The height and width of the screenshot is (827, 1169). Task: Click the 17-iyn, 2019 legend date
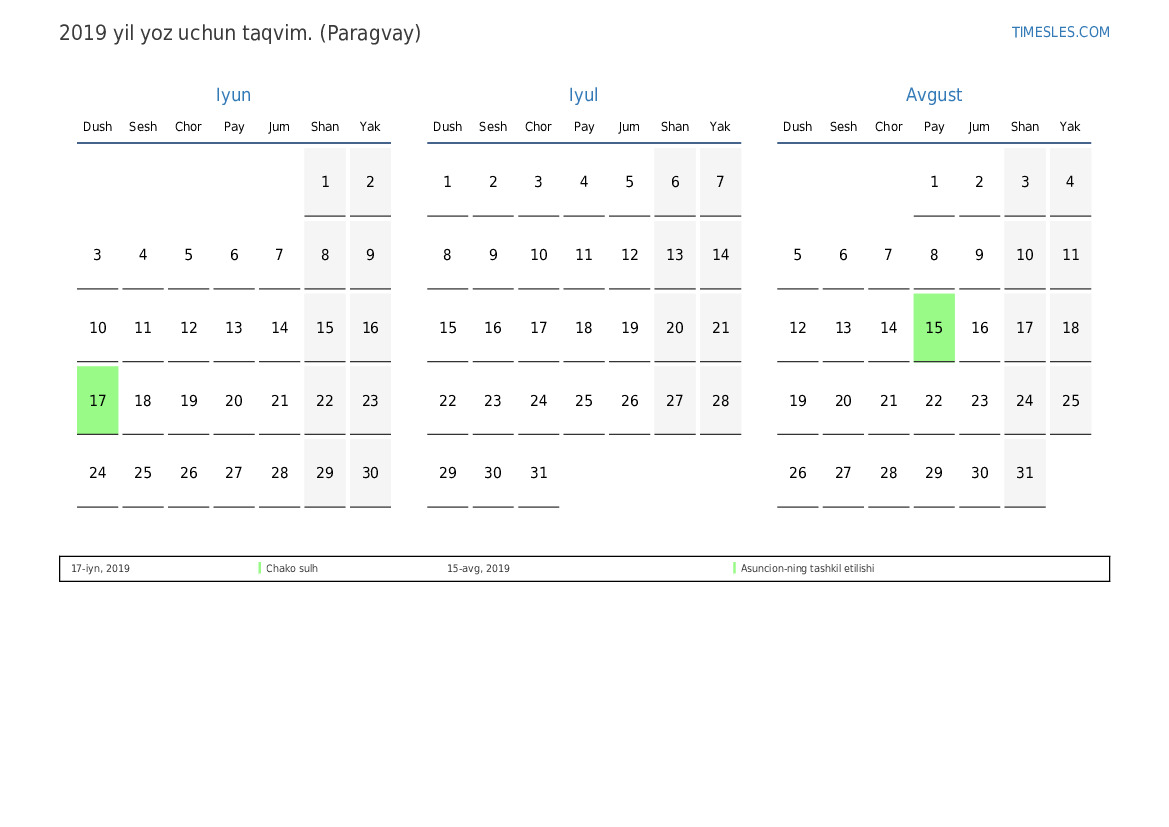pos(100,569)
